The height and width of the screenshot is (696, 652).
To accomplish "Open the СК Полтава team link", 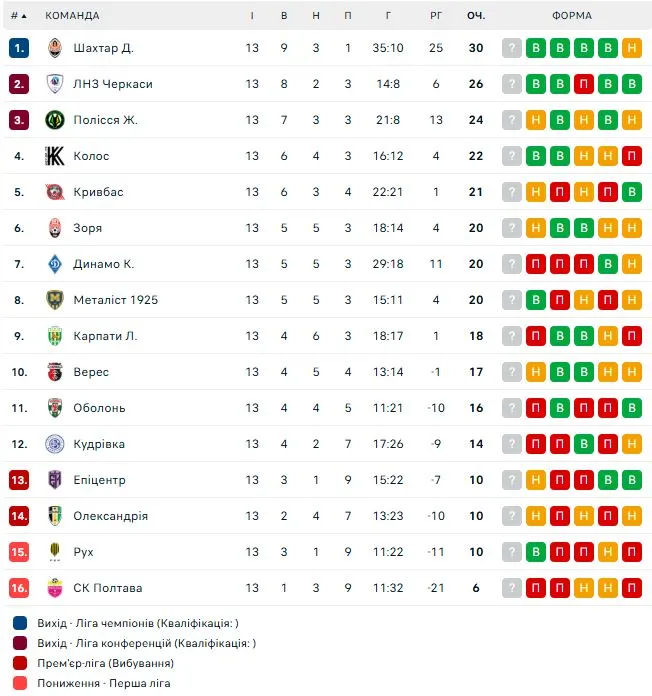I will (107, 588).
